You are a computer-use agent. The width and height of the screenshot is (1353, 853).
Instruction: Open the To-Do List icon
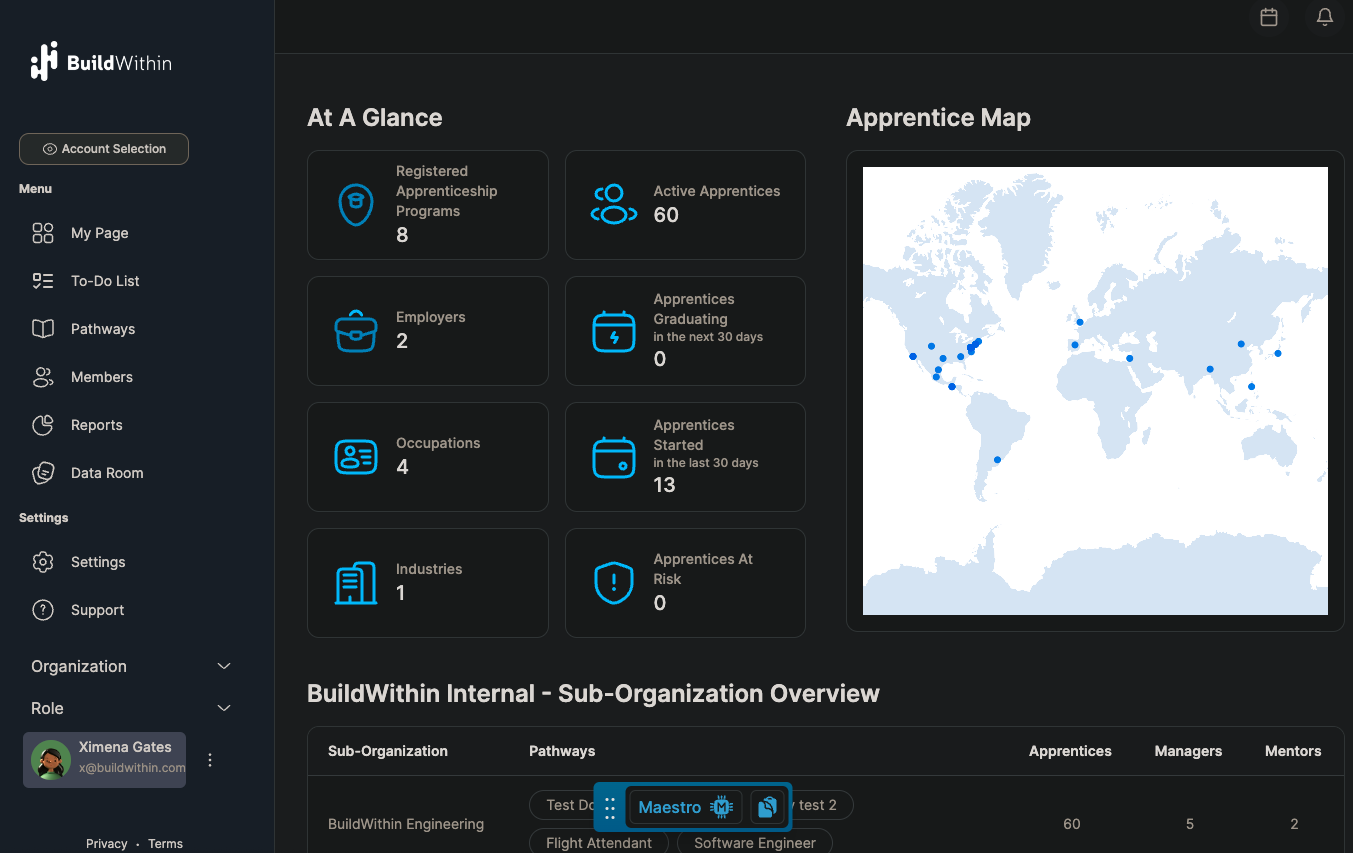(x=42, y=280)
